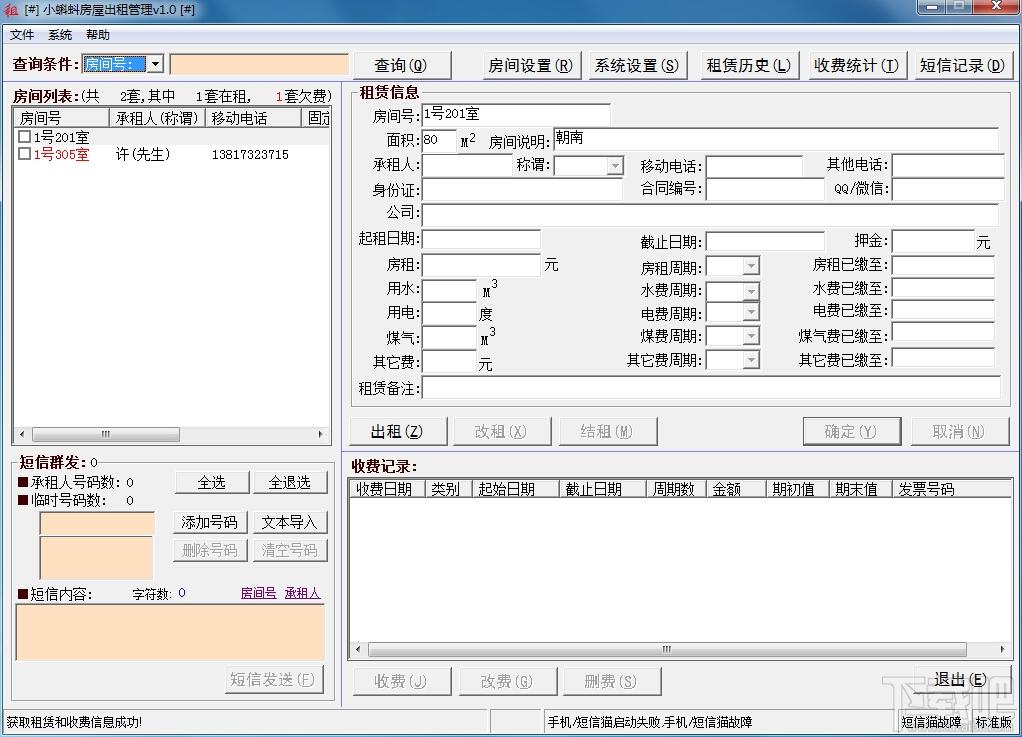
Task: Click the 截止日期 input field
Action: [x=765, y=242]
